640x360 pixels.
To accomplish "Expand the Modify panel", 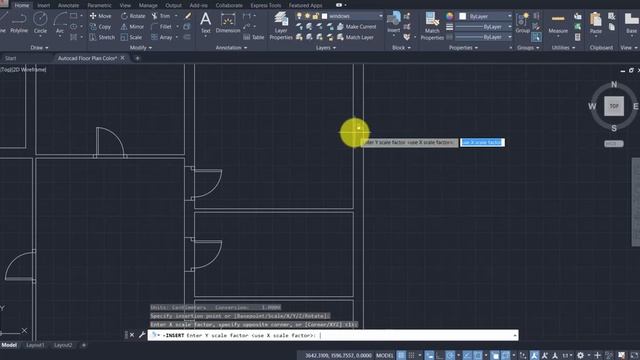I will point(141,48).
